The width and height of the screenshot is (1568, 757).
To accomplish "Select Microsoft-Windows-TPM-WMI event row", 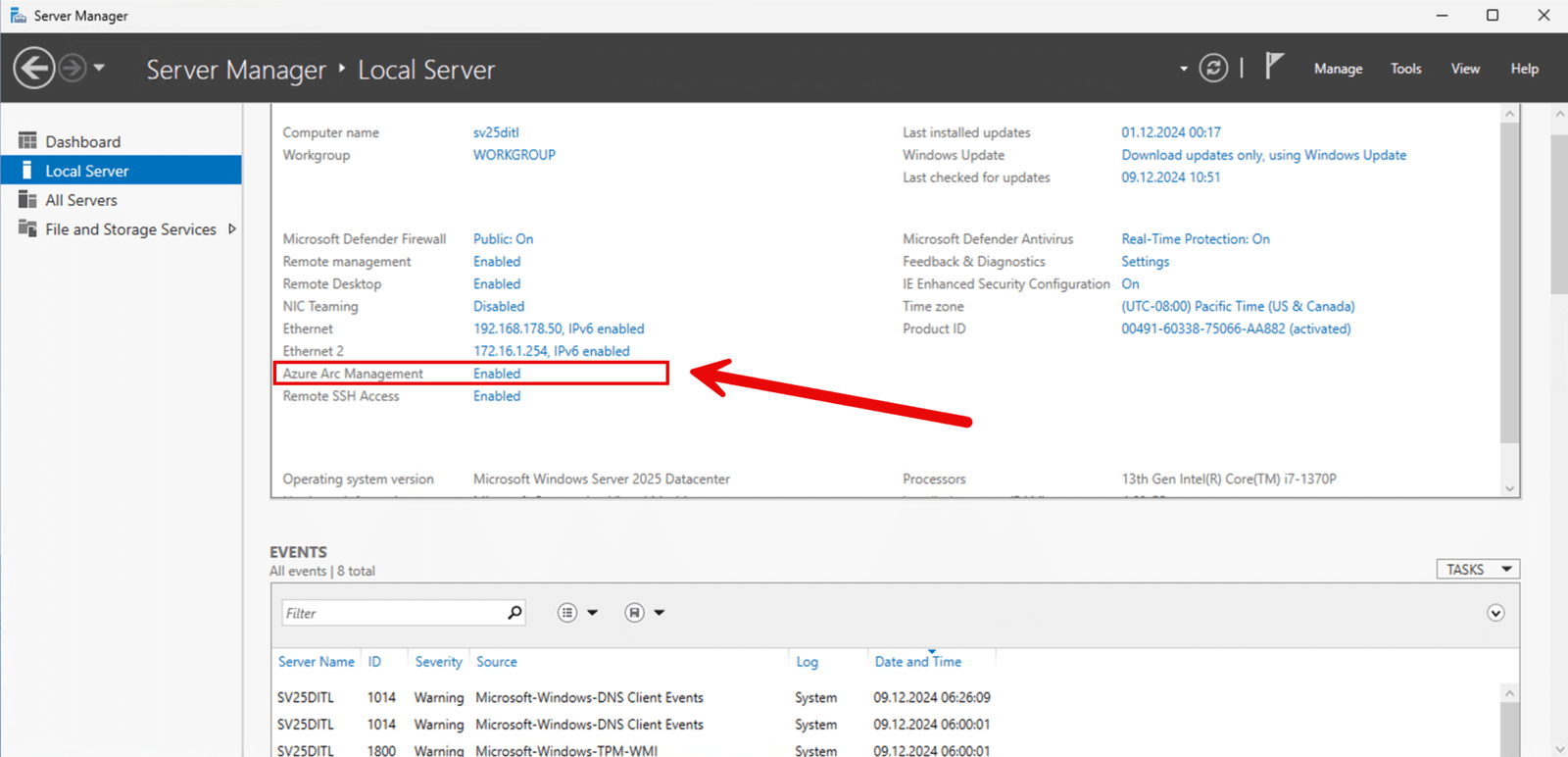I will 886,750.
